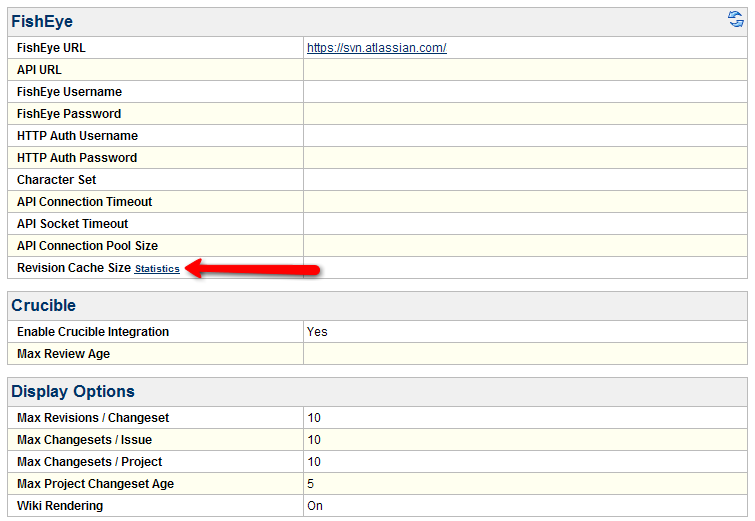
Task: Select the HTTP Auth Username label
Action: 77,136
